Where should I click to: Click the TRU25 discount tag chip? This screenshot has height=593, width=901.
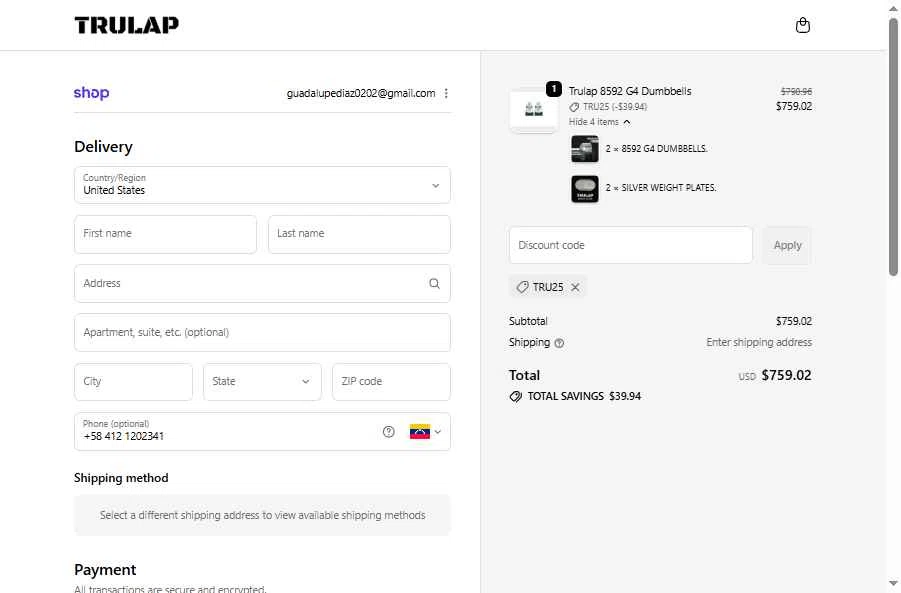coord(548,287)
